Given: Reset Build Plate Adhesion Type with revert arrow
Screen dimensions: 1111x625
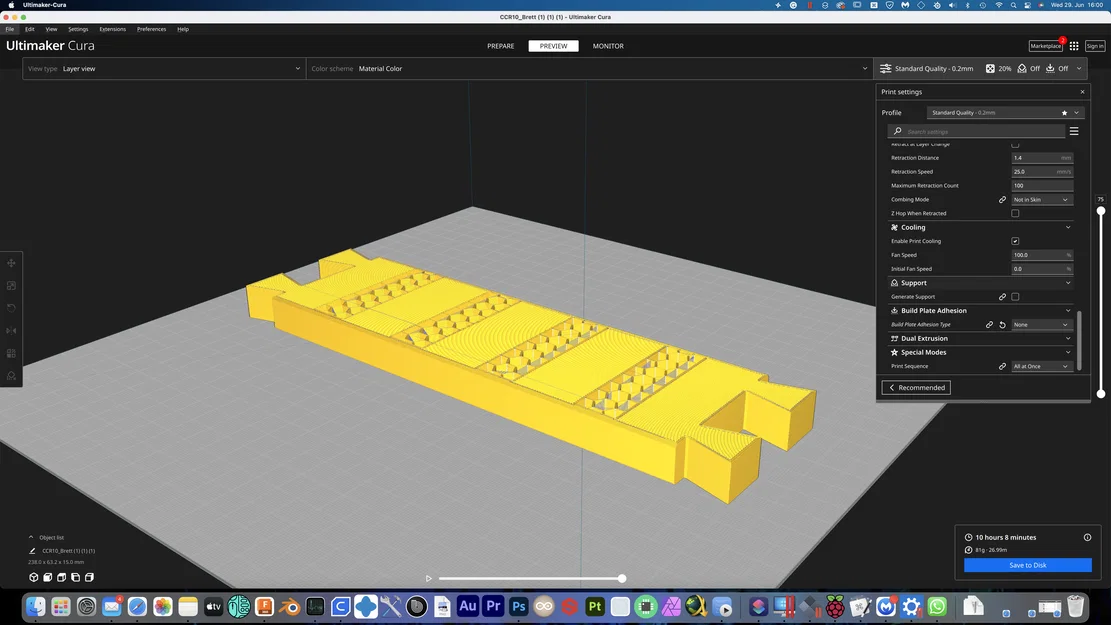Looking at the screenshot, I should [1003, 325].
